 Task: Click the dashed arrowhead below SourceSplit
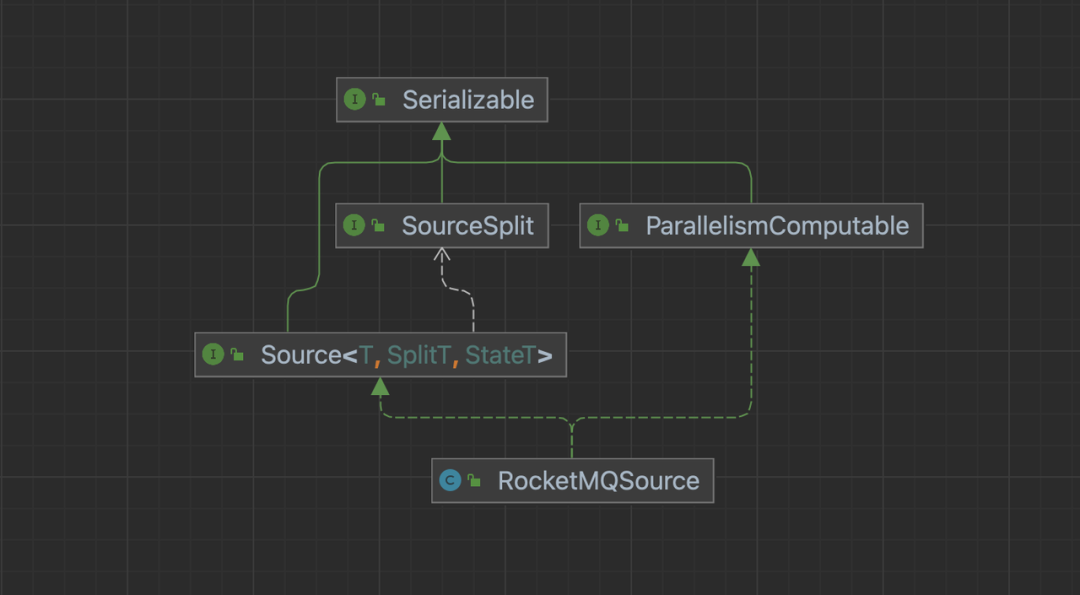coord(442,256)
